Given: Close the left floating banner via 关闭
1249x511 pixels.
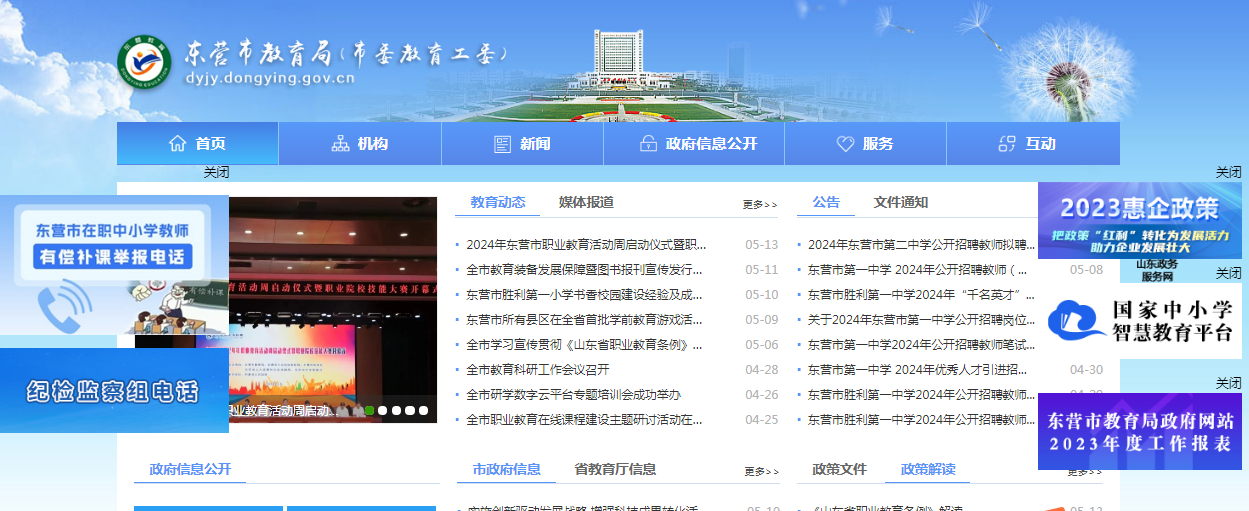Looking at the screenshot, I should click(x=216, y=172).
